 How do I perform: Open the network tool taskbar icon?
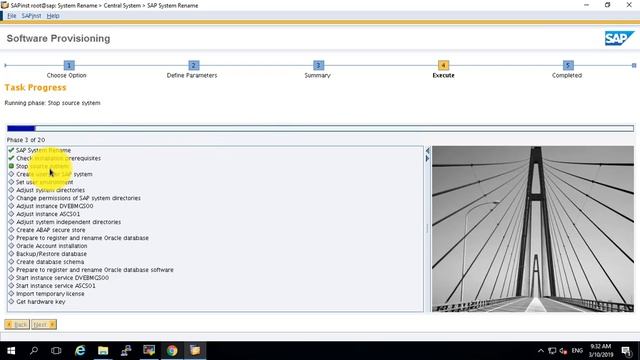point(126,351)
